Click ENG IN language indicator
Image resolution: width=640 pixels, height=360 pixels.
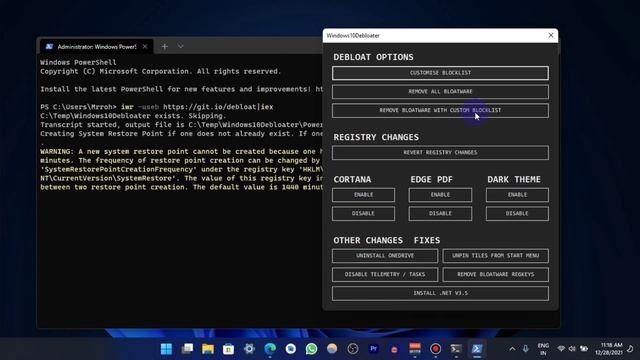[x=543, y=349]
